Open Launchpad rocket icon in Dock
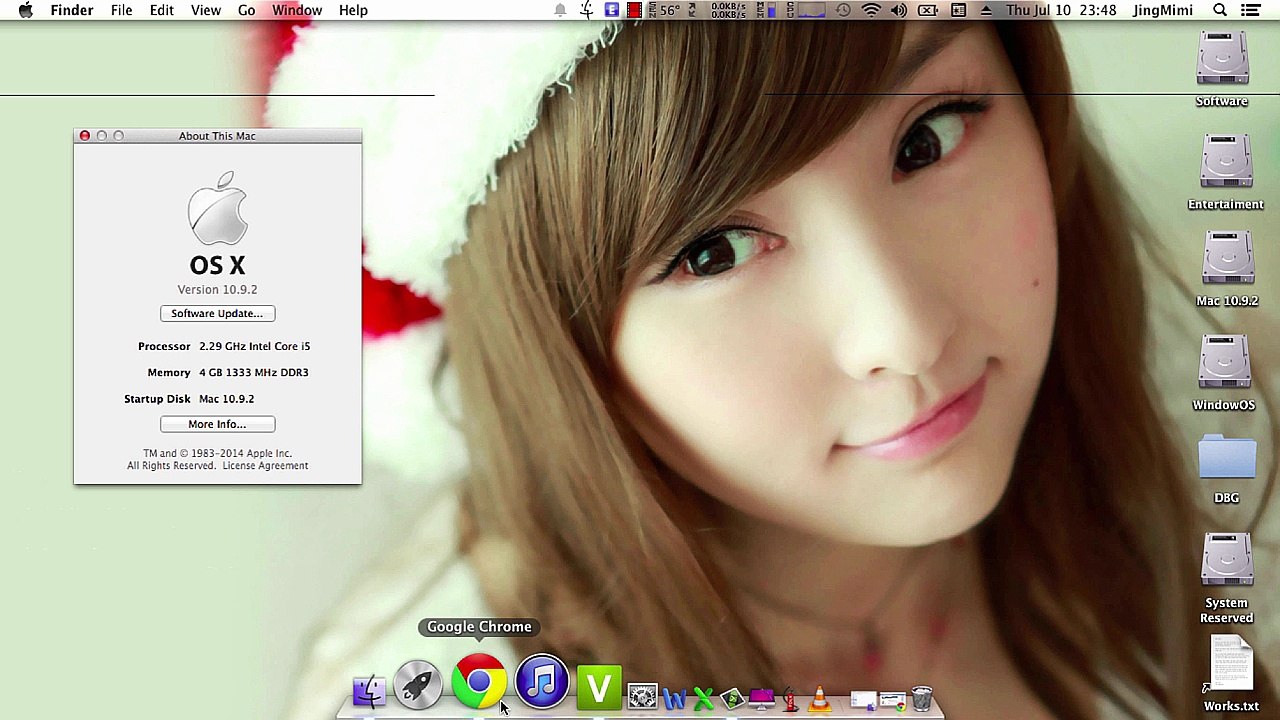1280x720 pixels. pos(418,685)
